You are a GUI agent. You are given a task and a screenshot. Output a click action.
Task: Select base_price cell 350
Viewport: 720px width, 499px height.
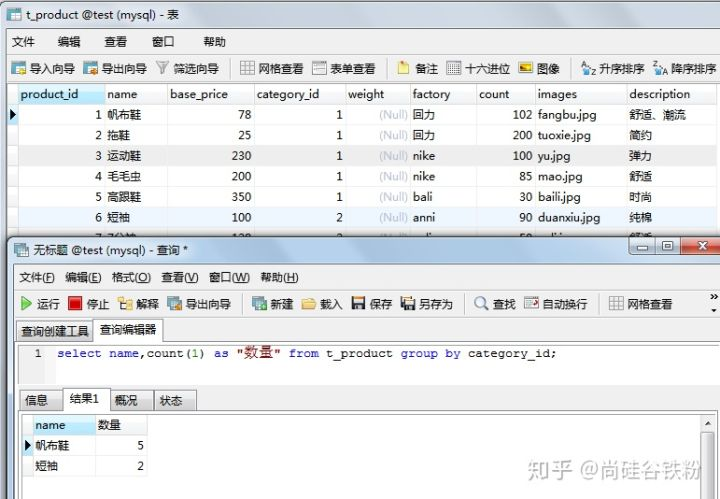[211, 196]
